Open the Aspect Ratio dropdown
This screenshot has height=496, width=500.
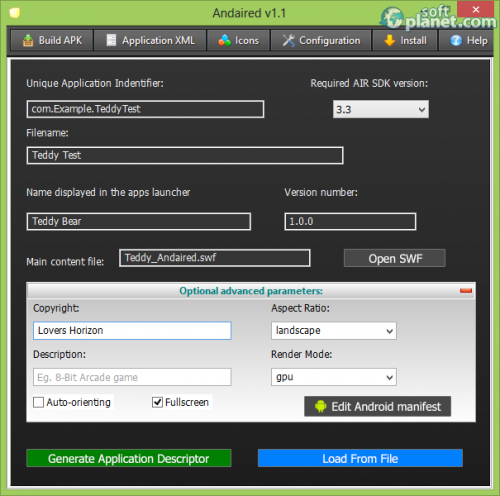click(x=334, y=331)
